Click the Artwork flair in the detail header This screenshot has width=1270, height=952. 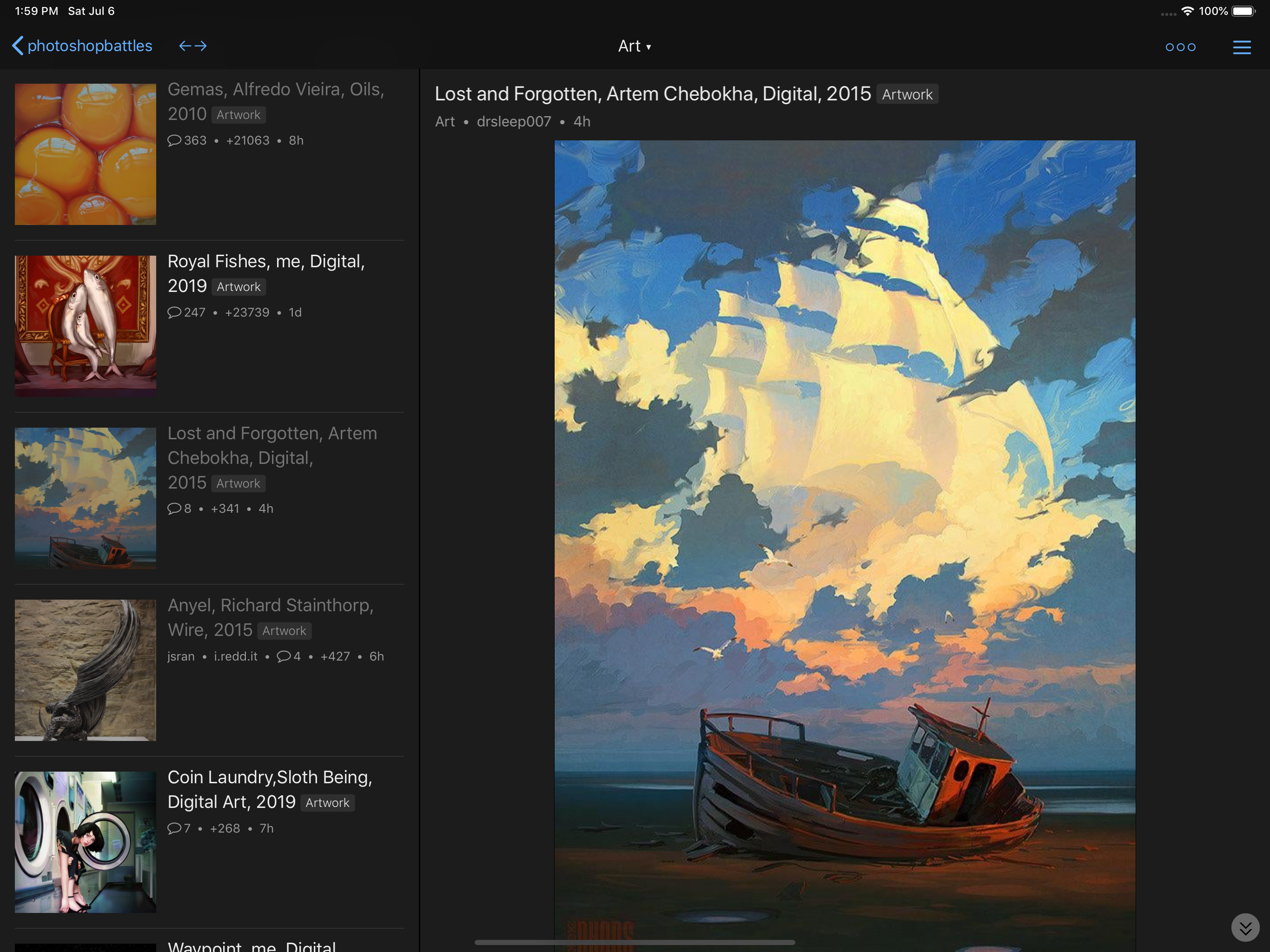tap(907, 94)
